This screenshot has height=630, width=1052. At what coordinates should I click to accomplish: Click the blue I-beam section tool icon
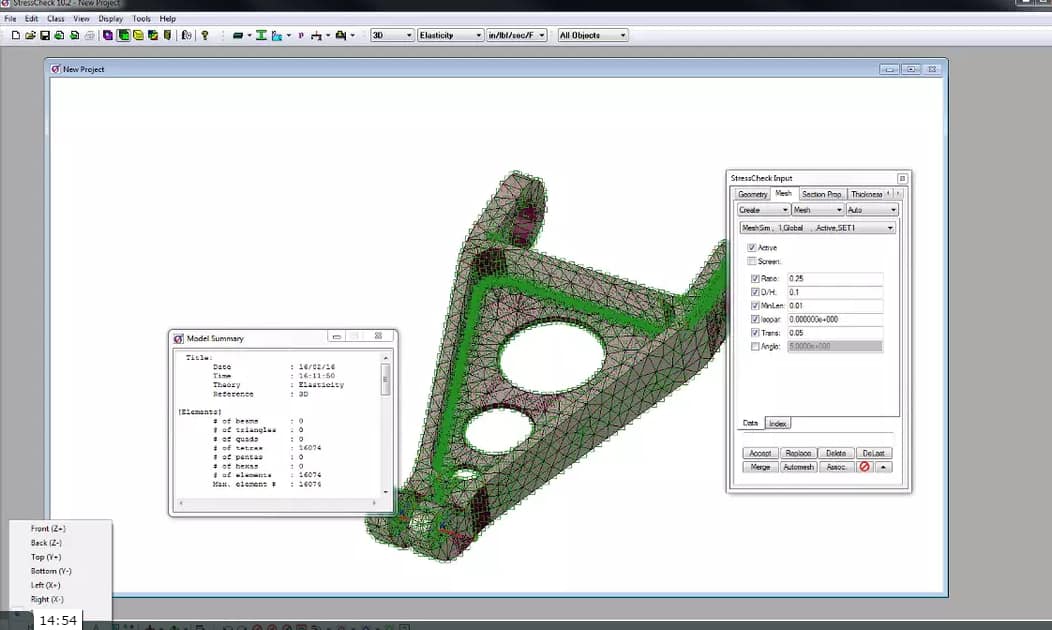[262, 35]
